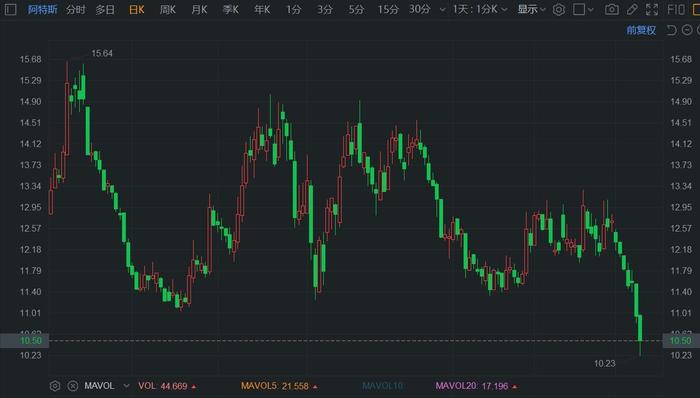The height and width of the screenshot is (398, 700).
Task: Click the undo/reset arrow near 前复权
Action: tap(671, 30)
